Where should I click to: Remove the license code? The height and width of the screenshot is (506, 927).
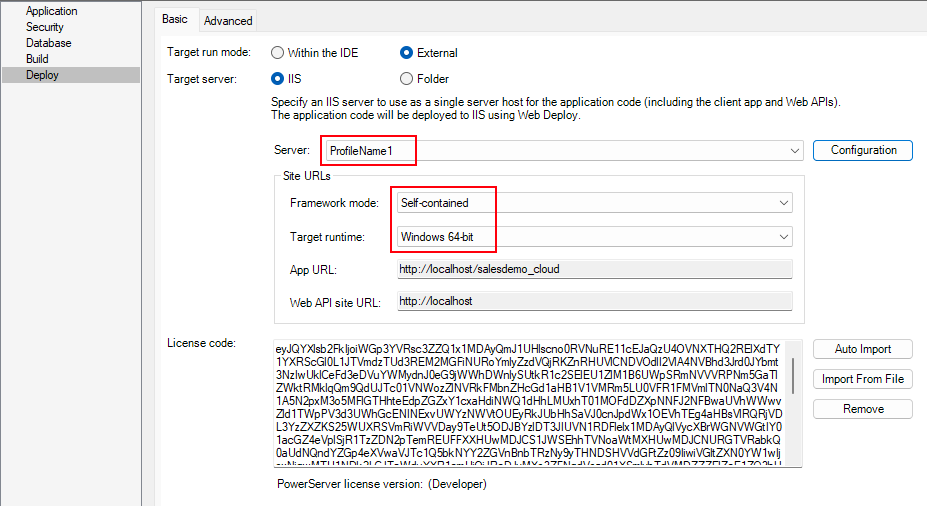click(862, 409)
